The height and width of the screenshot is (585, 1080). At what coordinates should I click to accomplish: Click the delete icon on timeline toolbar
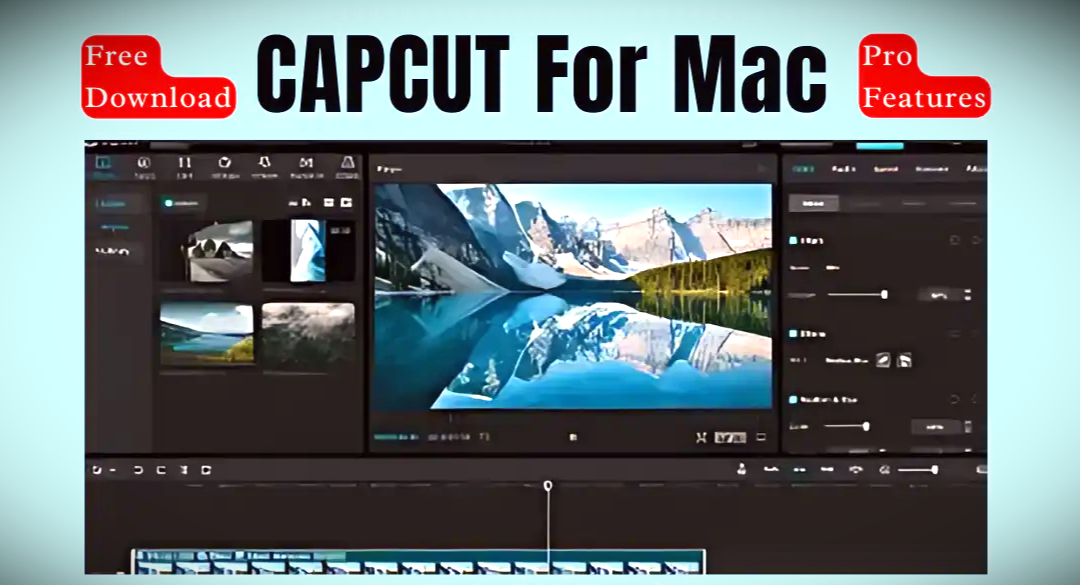(206, 470)
